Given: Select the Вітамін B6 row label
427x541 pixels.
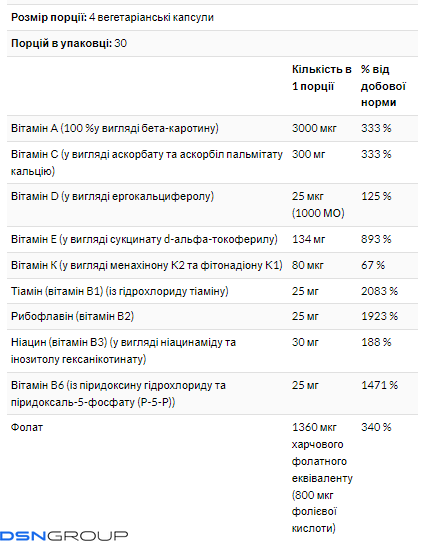Looking at the screenshot, I should [118, 394].
